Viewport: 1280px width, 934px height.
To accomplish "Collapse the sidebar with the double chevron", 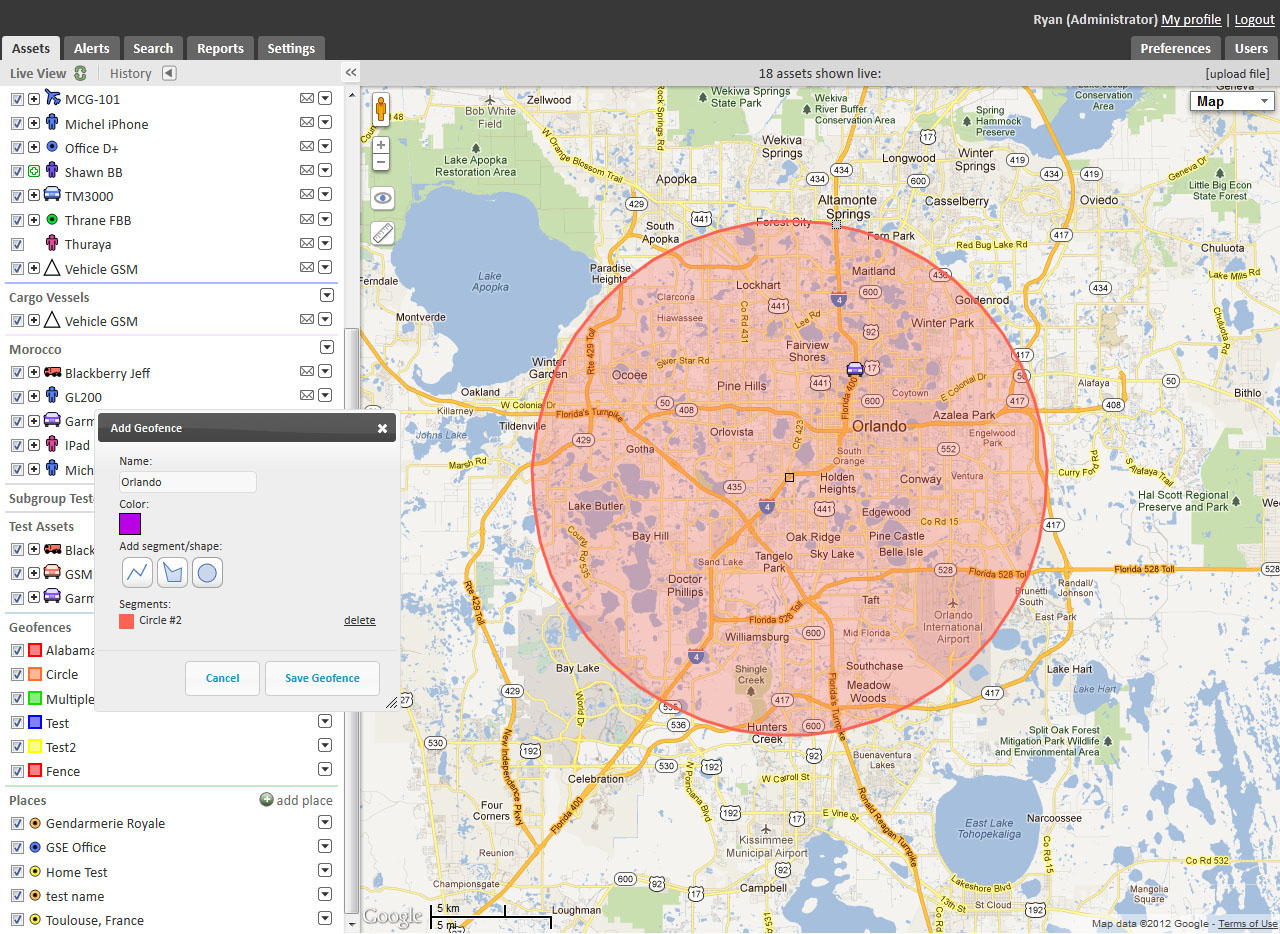I will point(350,72).
